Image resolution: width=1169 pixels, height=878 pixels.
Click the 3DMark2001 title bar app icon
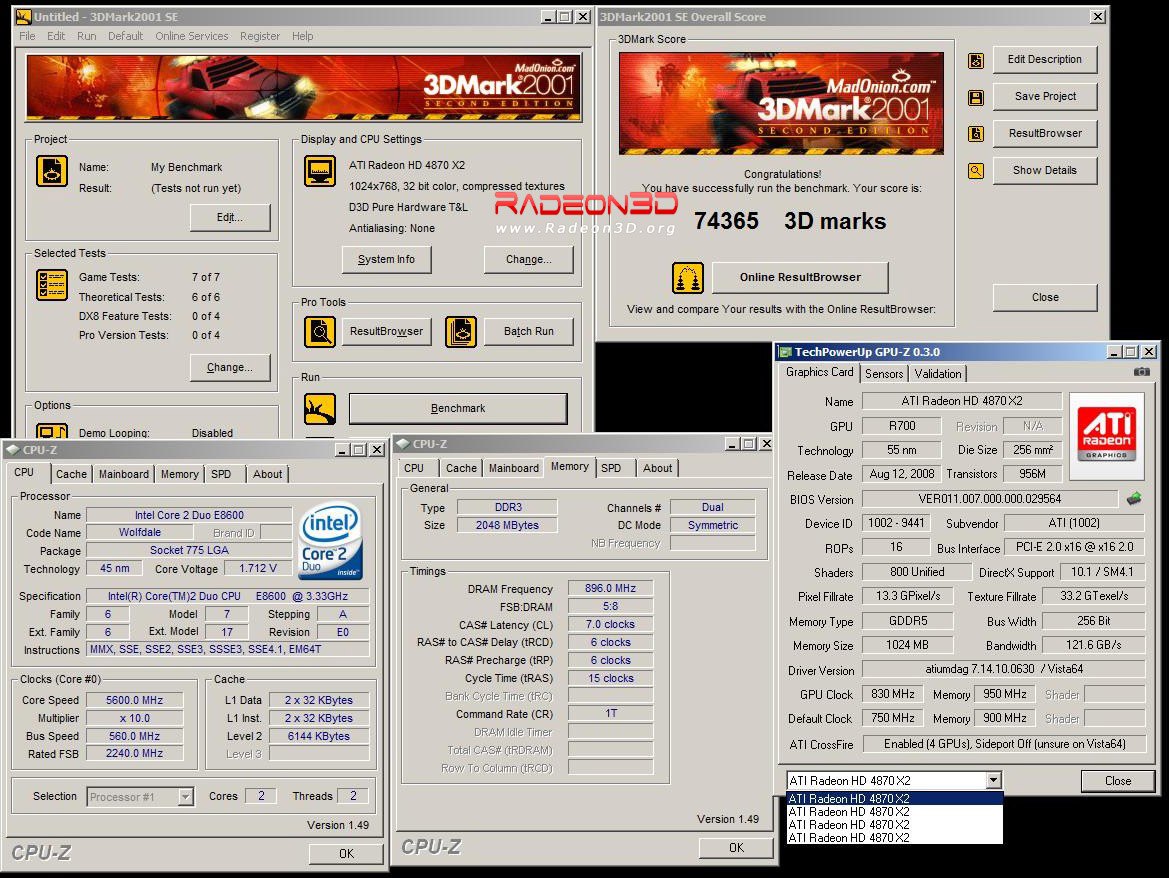(x=23, y=16)
